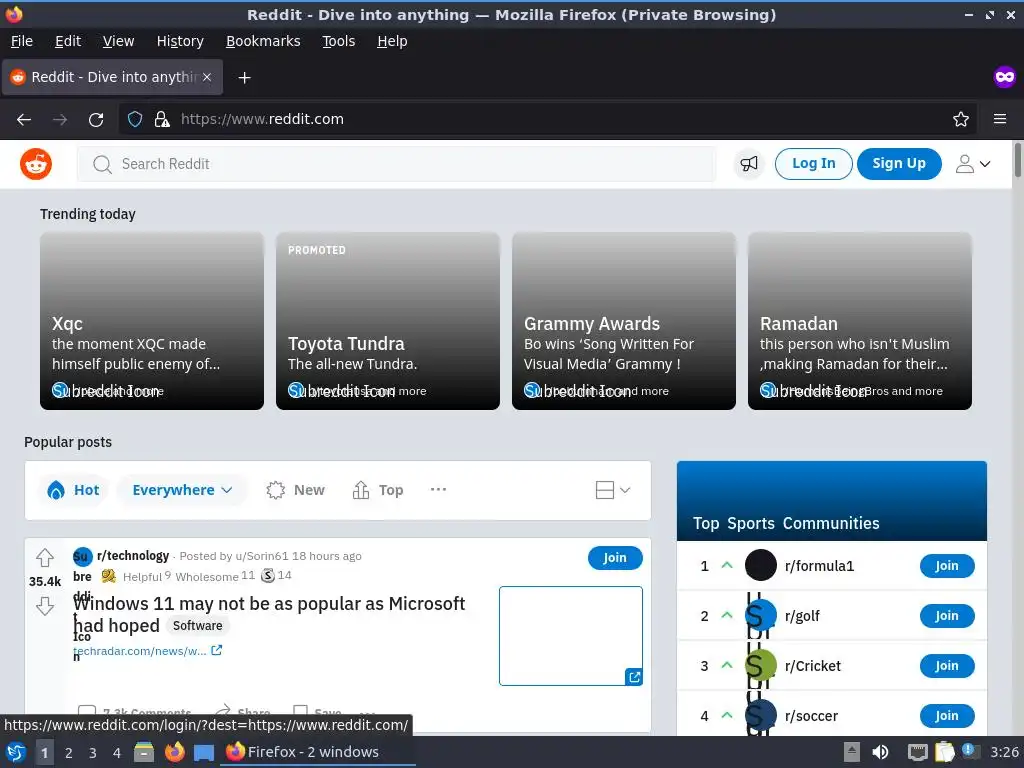The height and width of the screenshot is (768, 1024).
Task: Open r/soccer community
Action: pyautogui.click(x=812, y=716)
